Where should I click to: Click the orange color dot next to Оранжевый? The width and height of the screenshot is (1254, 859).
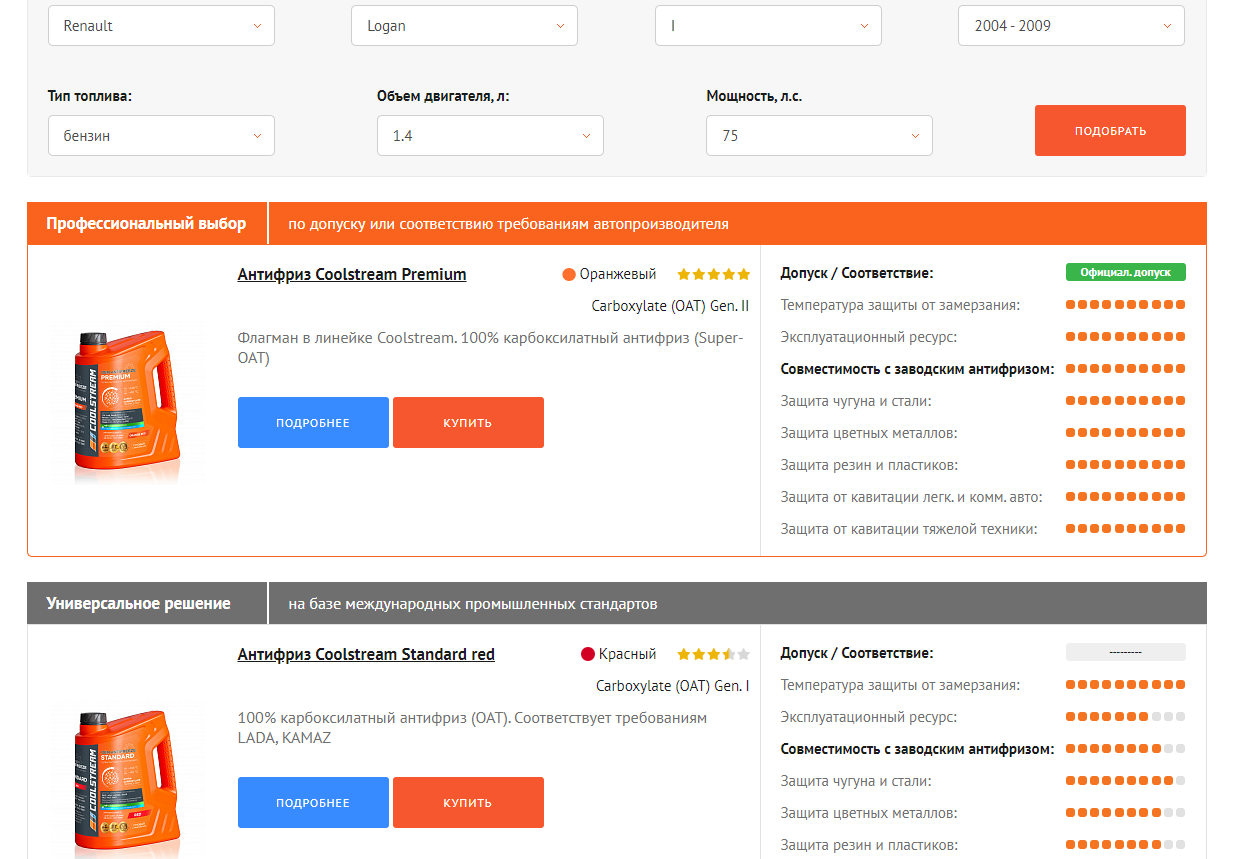(x=569, y=274)
